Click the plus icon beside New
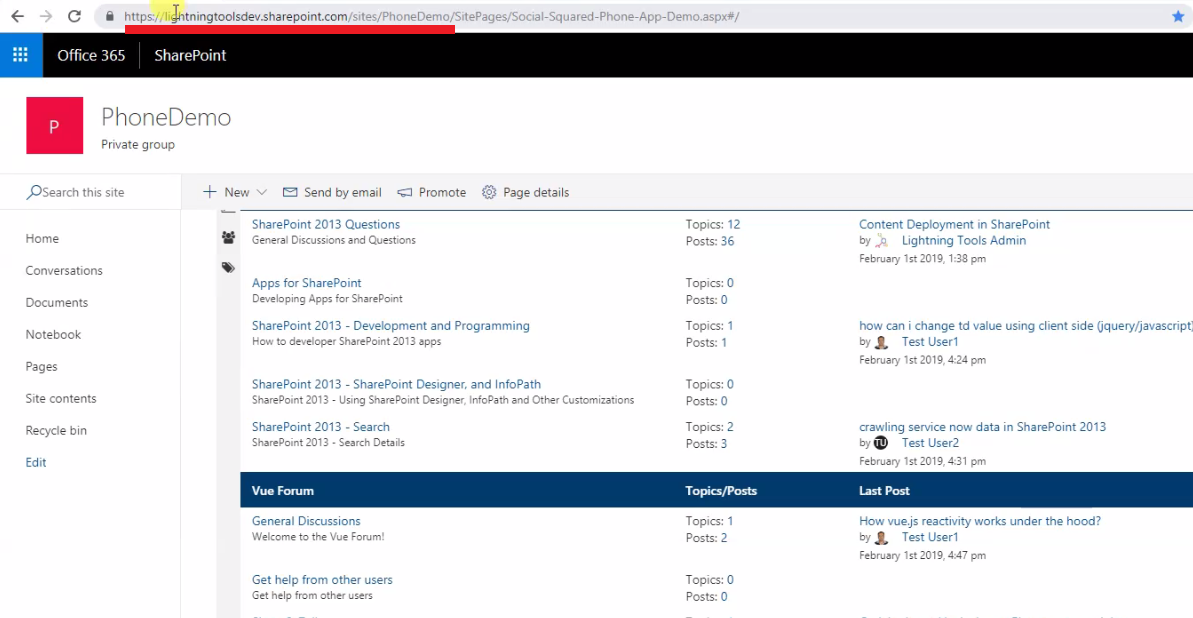 209,192
